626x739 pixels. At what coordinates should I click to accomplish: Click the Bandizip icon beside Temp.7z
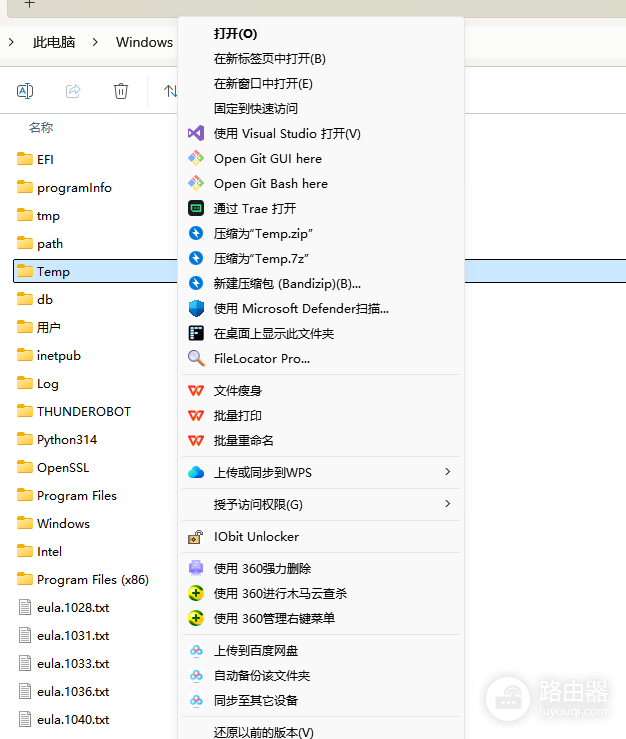pyautogui.click(x=196, y=258)
